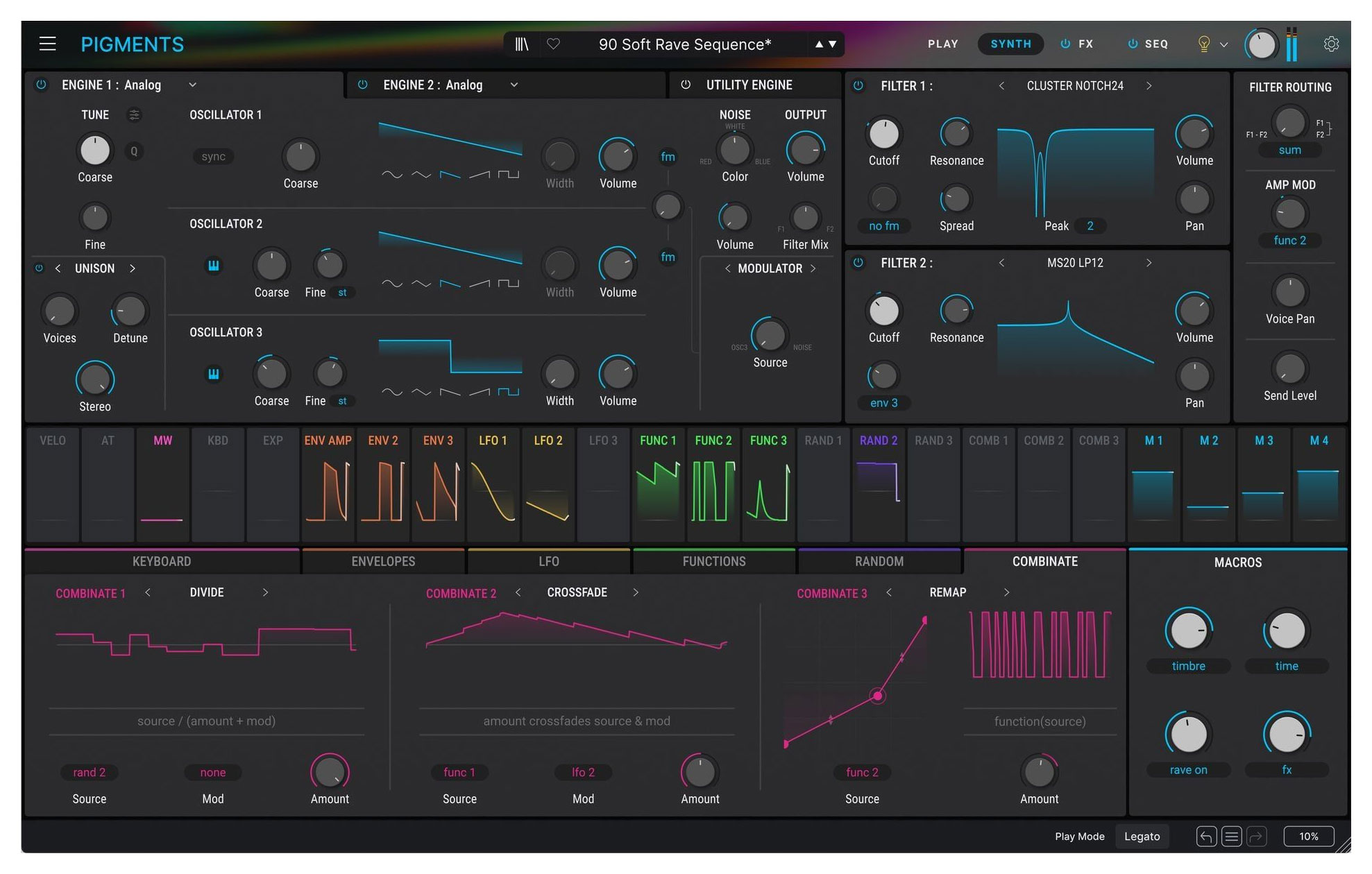Click the RAND 2 modulation source
The height and width of the screenshot is (874, 1372).
tap(879, 484)
